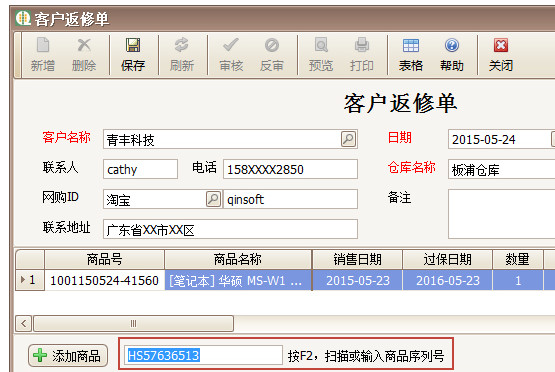The image size is (555, 372).
Task: Select cell 1001150524-41560
Action: [104, 280]
